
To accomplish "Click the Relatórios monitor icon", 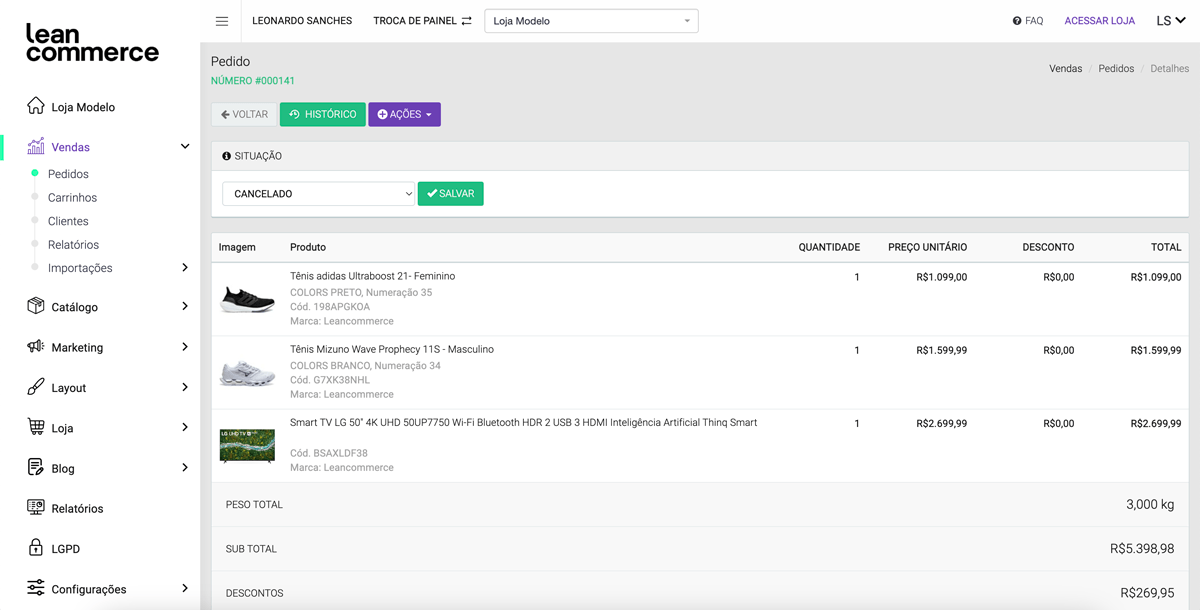I will coord(36,508).
